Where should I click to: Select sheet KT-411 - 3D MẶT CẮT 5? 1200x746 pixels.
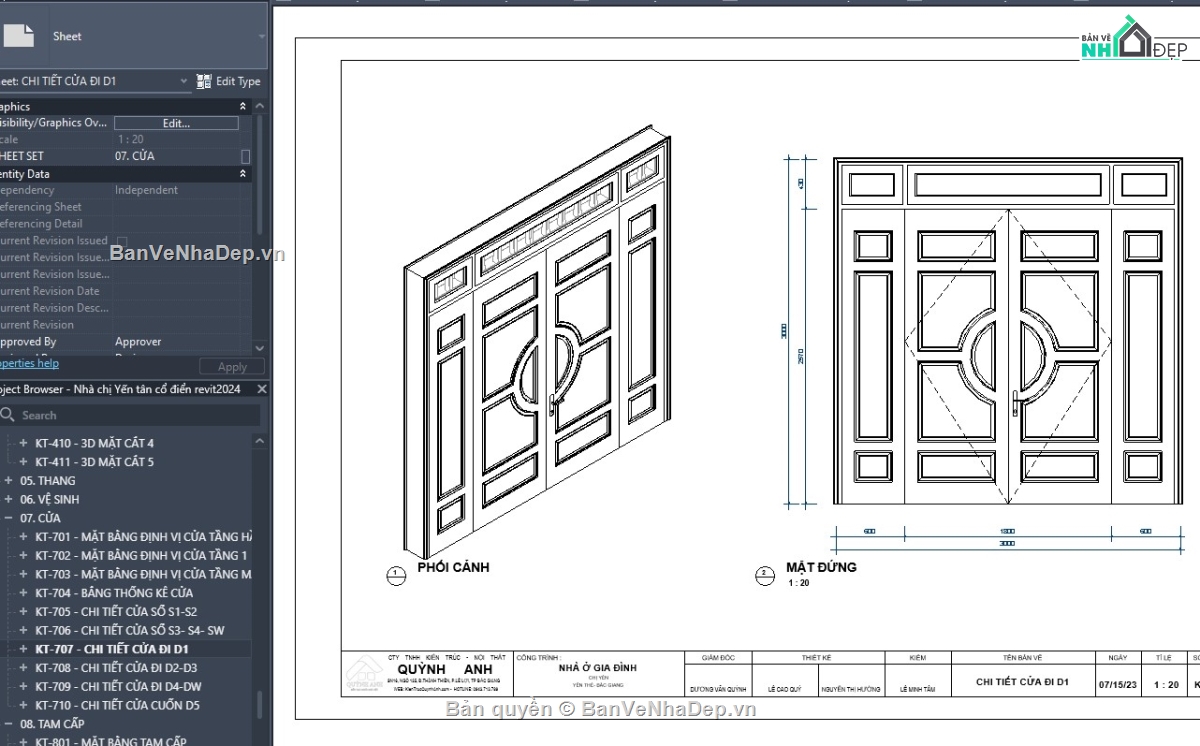click(94, 462)
